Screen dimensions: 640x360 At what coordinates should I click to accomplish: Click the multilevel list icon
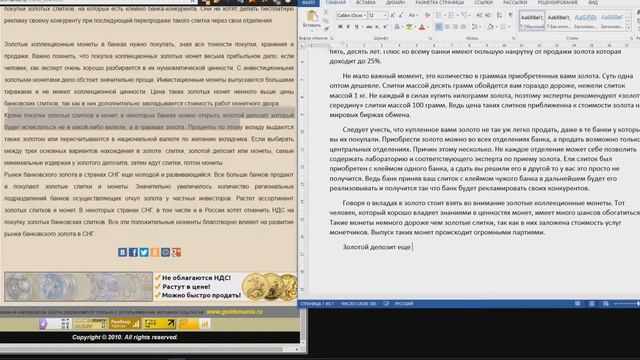click(x=464, y=16)
